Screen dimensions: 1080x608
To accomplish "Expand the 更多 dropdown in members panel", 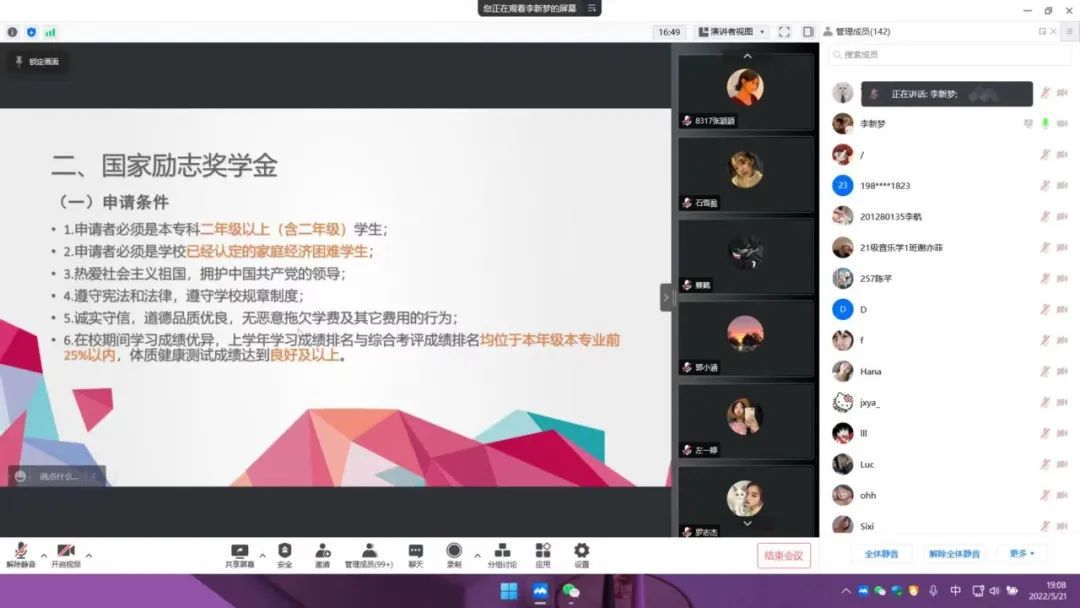I will coord(1021,553).
